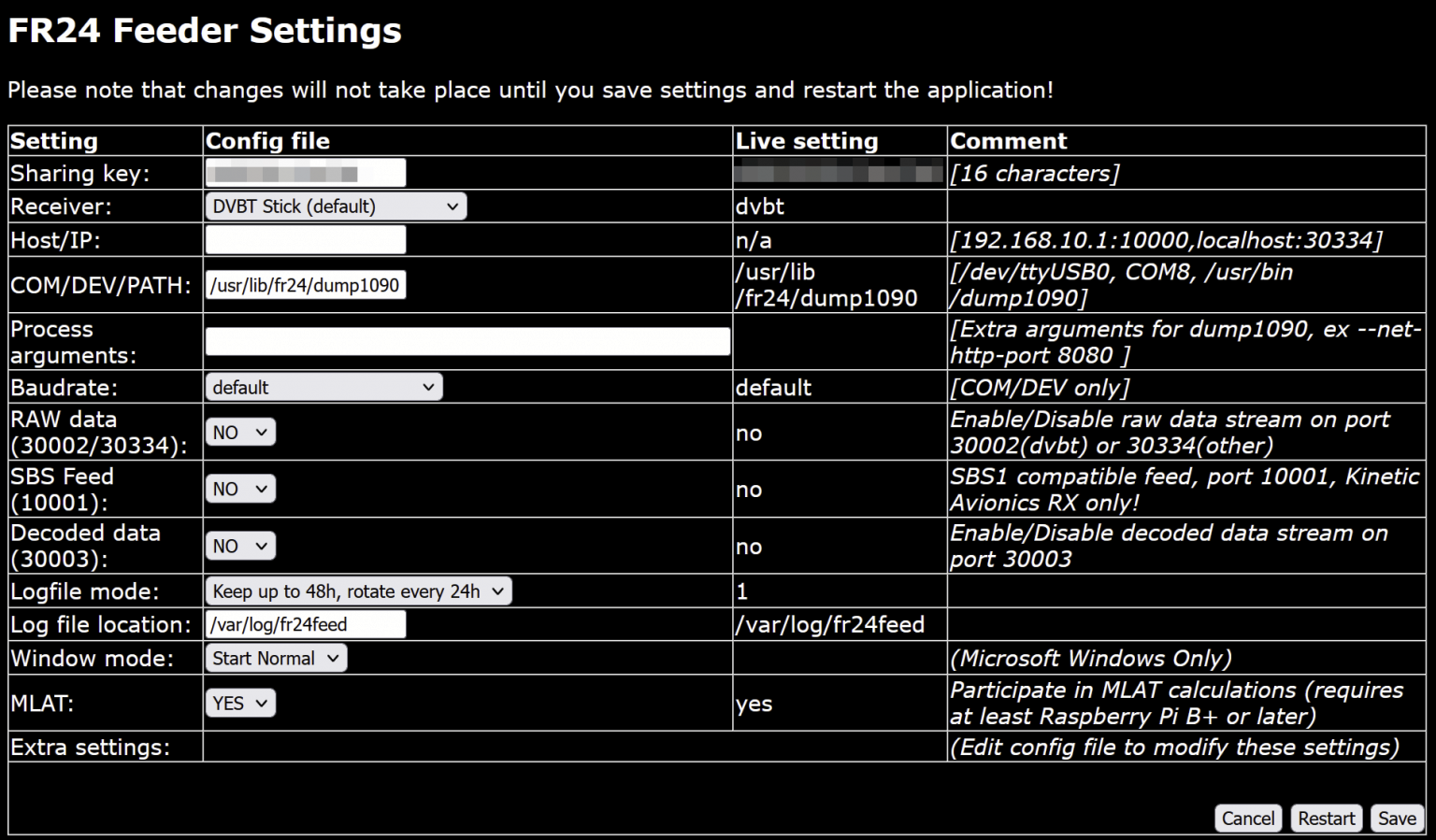The image size is (1436, 840).
Task: Expand the Decoded data NO dropdown
Action: coord(240,546)
